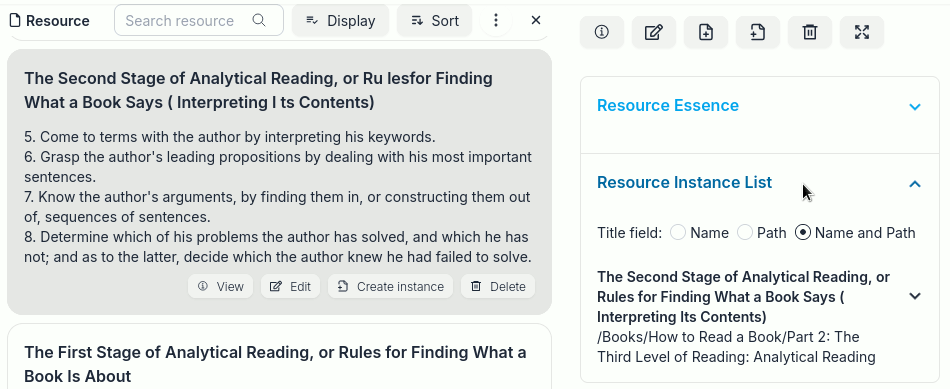
Task: Click the Resource document icon in header
Action: [15, 21]
